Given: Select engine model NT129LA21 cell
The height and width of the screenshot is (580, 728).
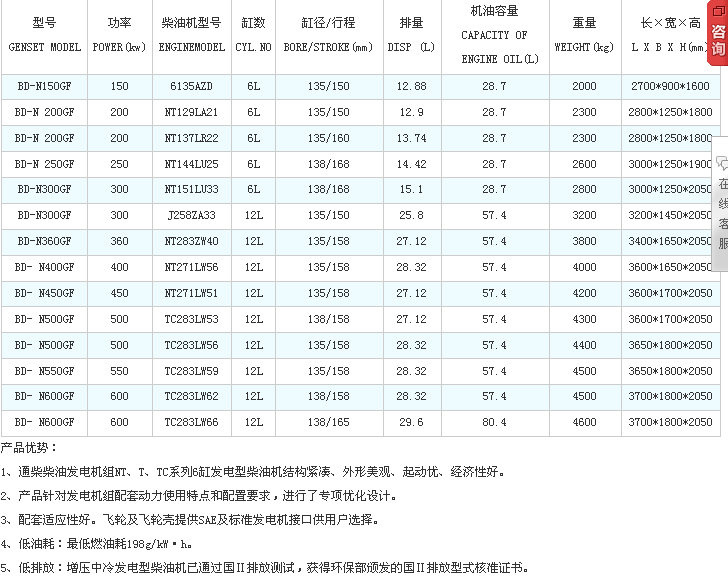Looking at the screenshot, I should (191, 113).
